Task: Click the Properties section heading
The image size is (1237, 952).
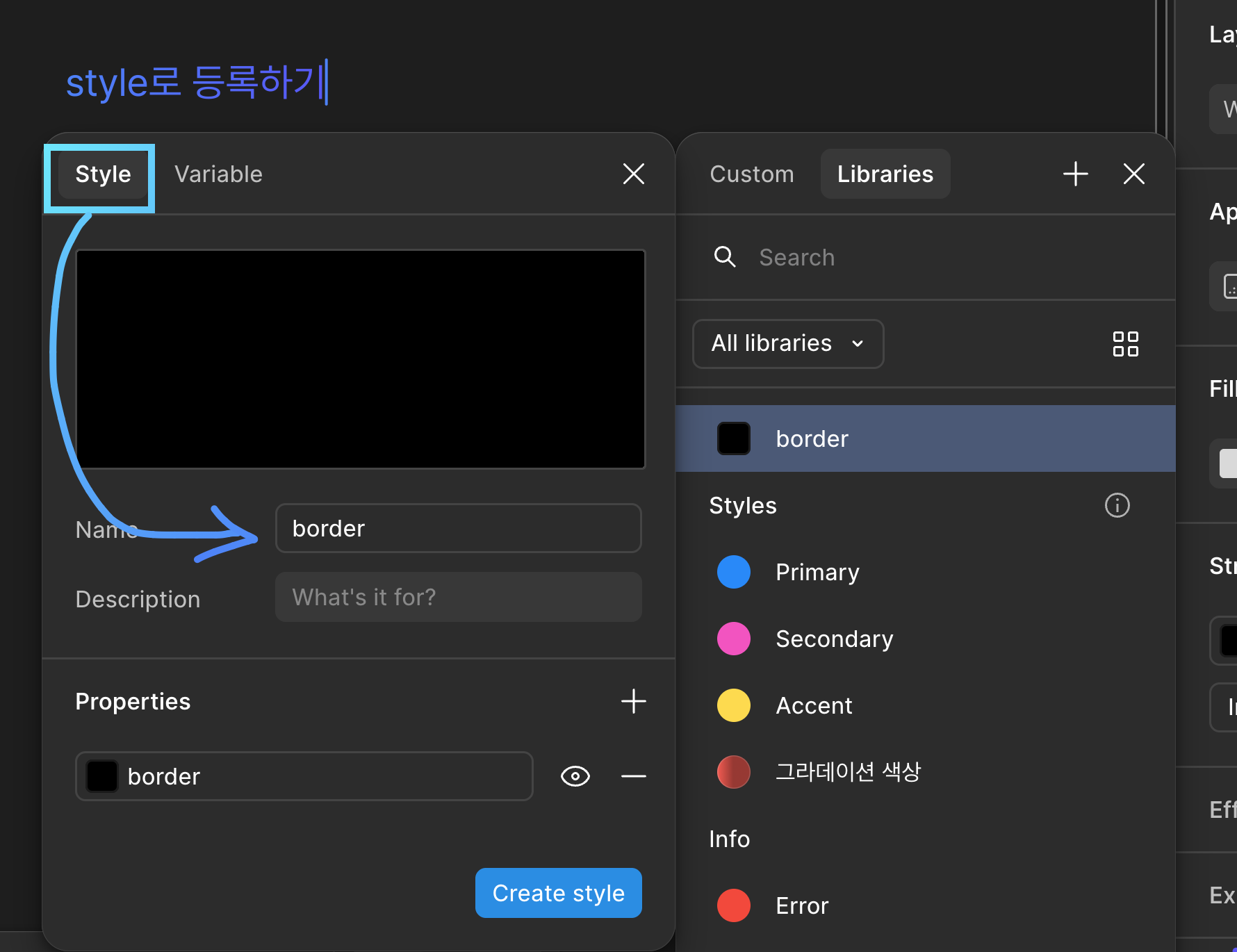Action: 133,702
